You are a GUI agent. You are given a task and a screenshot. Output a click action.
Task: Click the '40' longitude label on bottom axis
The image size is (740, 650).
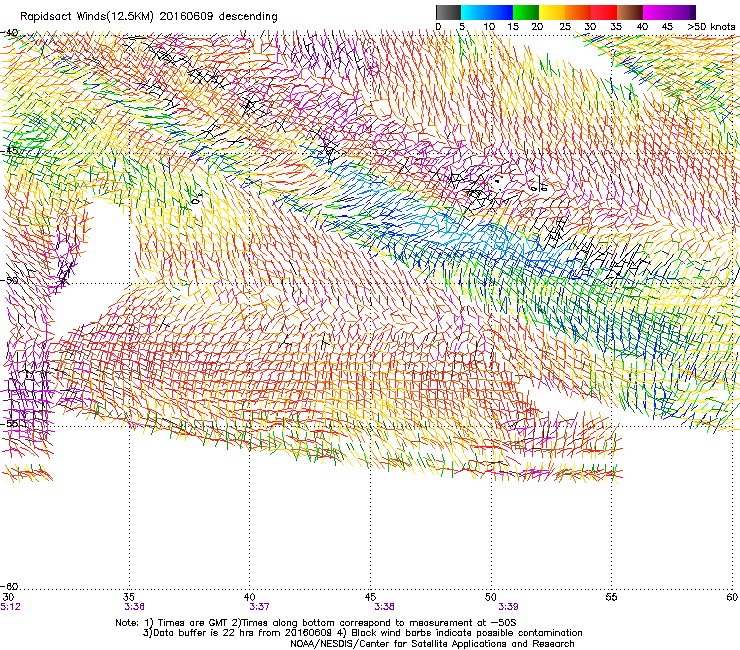pos(250,597)
